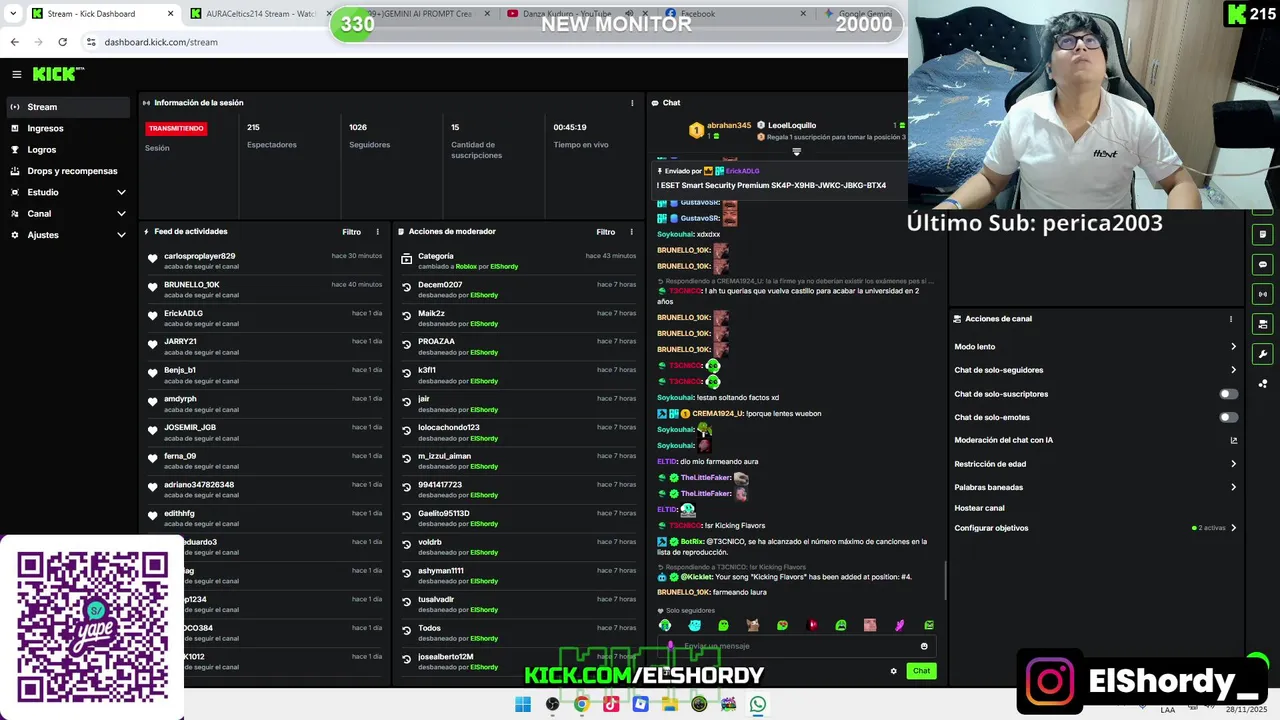Open Windows Start menu

tap(523, 704)
